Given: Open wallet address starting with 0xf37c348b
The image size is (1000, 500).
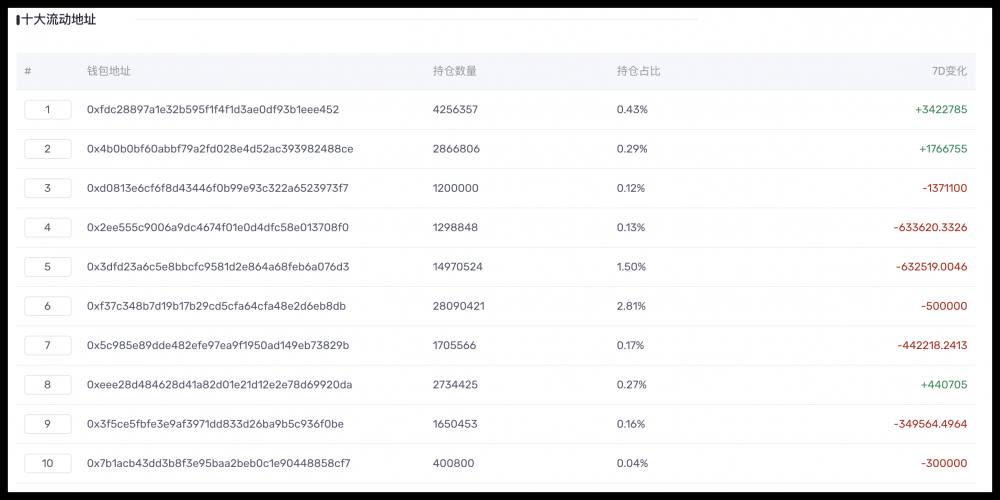Looking at the screenshot, I should (216, 306).
